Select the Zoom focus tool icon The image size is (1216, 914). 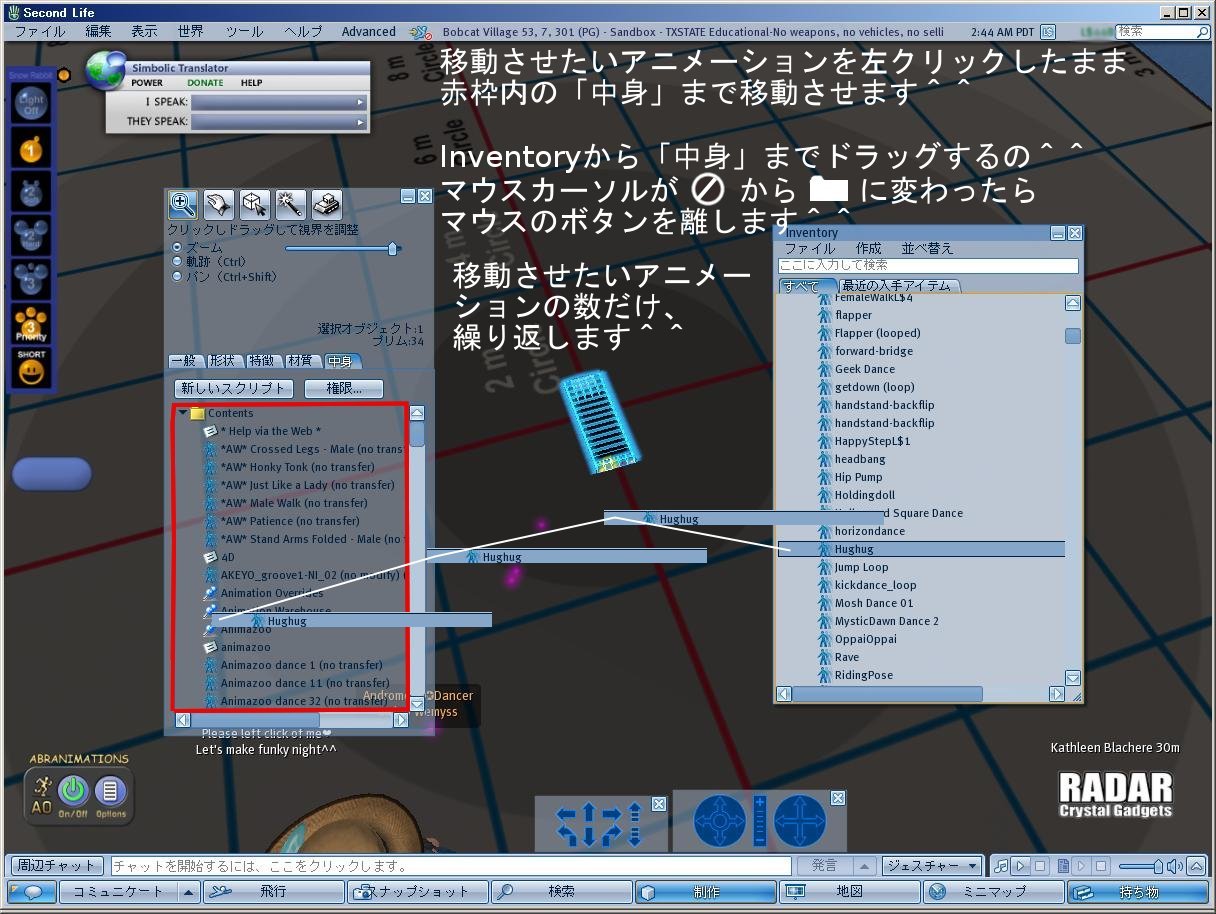182,205
